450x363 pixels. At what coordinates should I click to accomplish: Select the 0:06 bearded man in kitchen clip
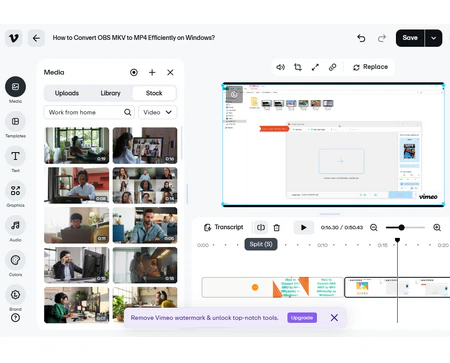[x=145, y=225]
